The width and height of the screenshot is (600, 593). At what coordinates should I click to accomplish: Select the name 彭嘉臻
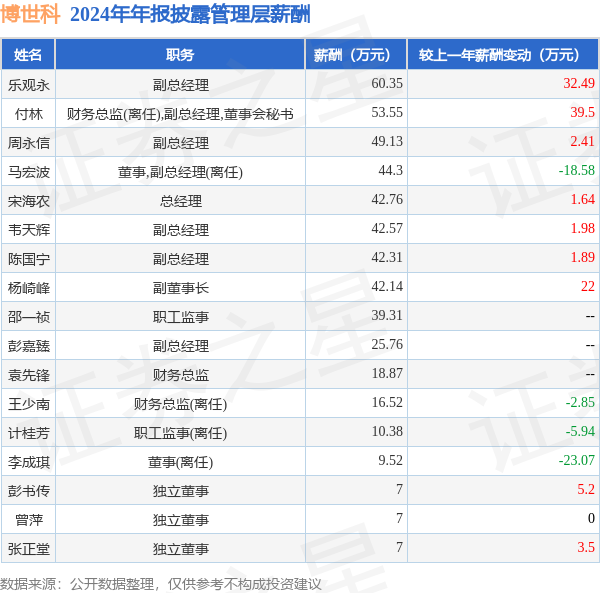29,346
